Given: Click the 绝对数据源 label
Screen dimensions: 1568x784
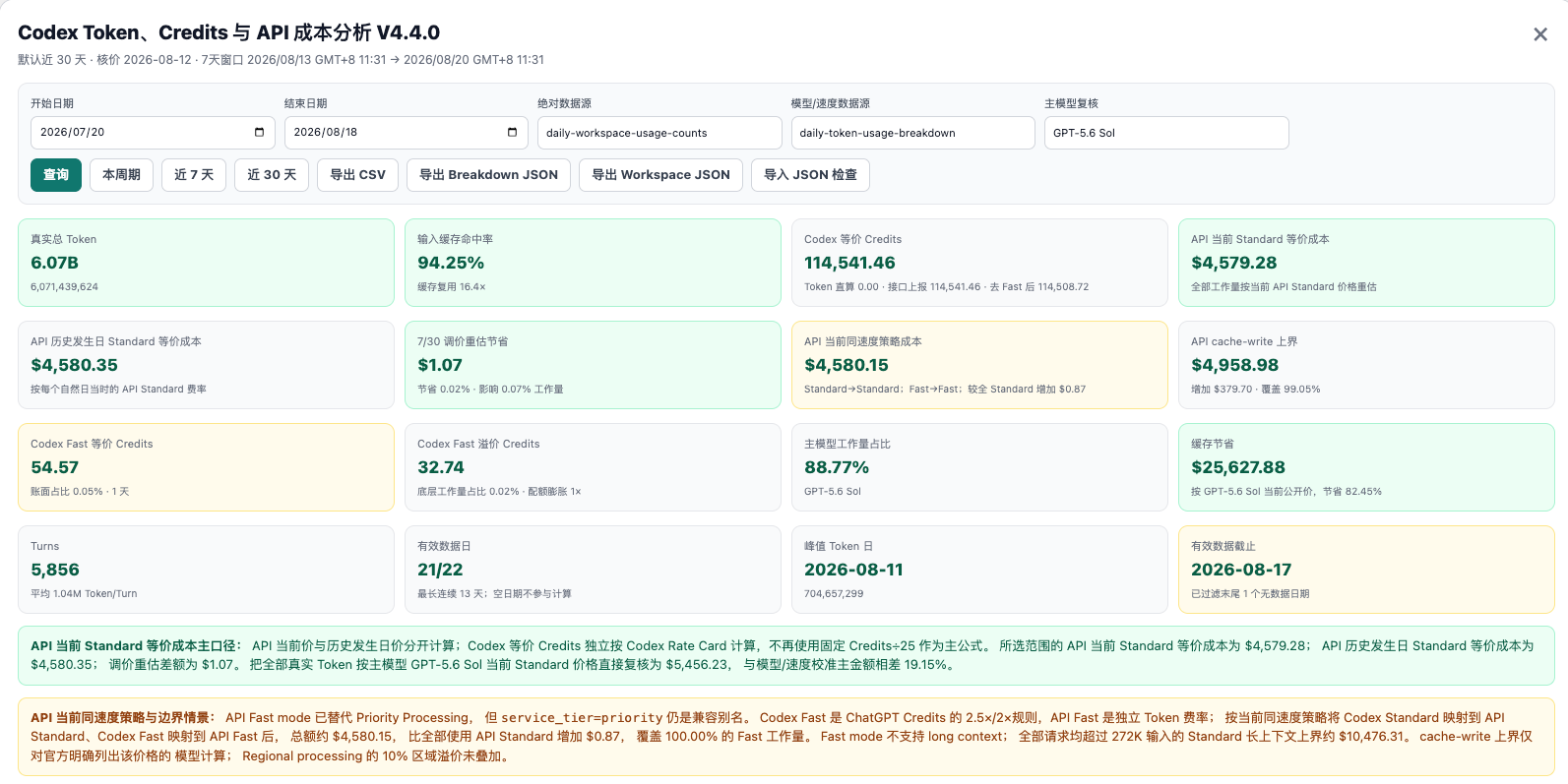Looking at the screenshot, I should coord(565,103).
